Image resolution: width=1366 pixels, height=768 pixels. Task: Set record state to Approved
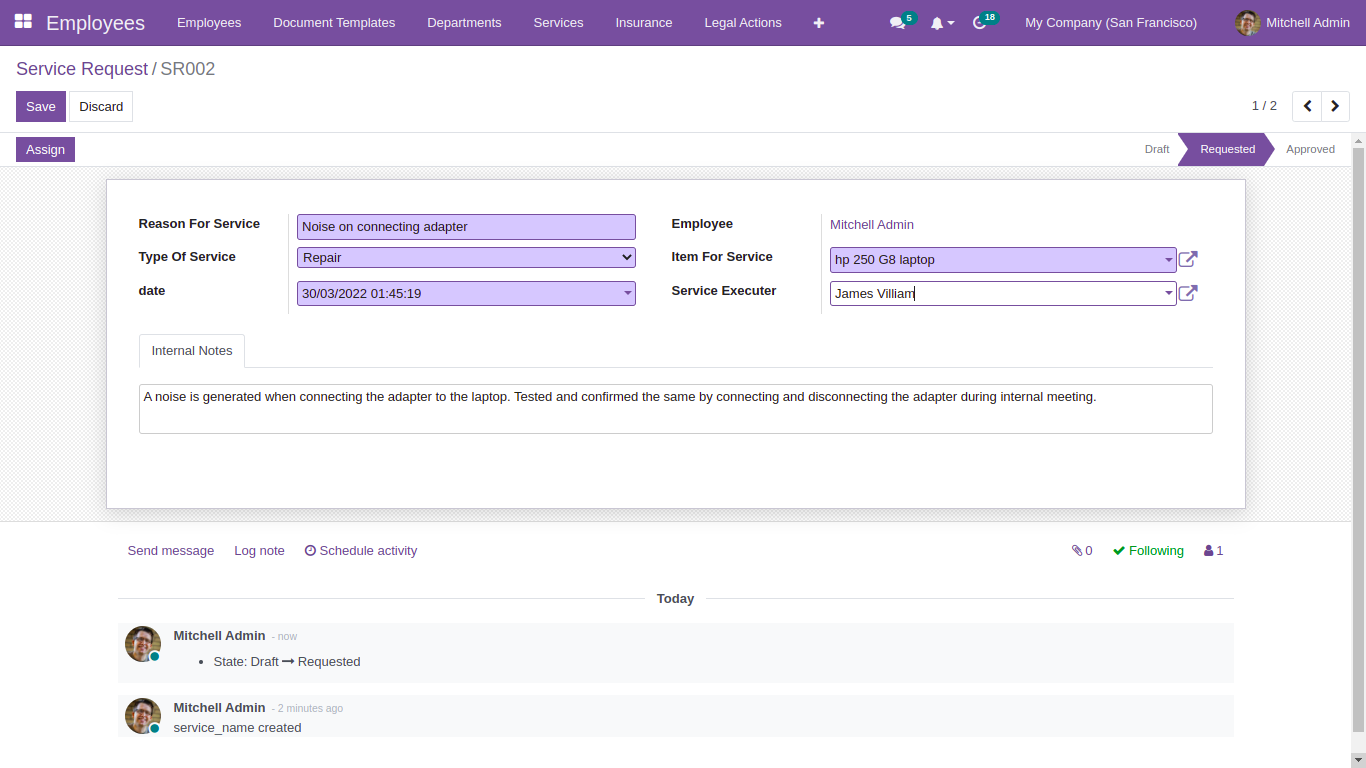click(1310, 149)
